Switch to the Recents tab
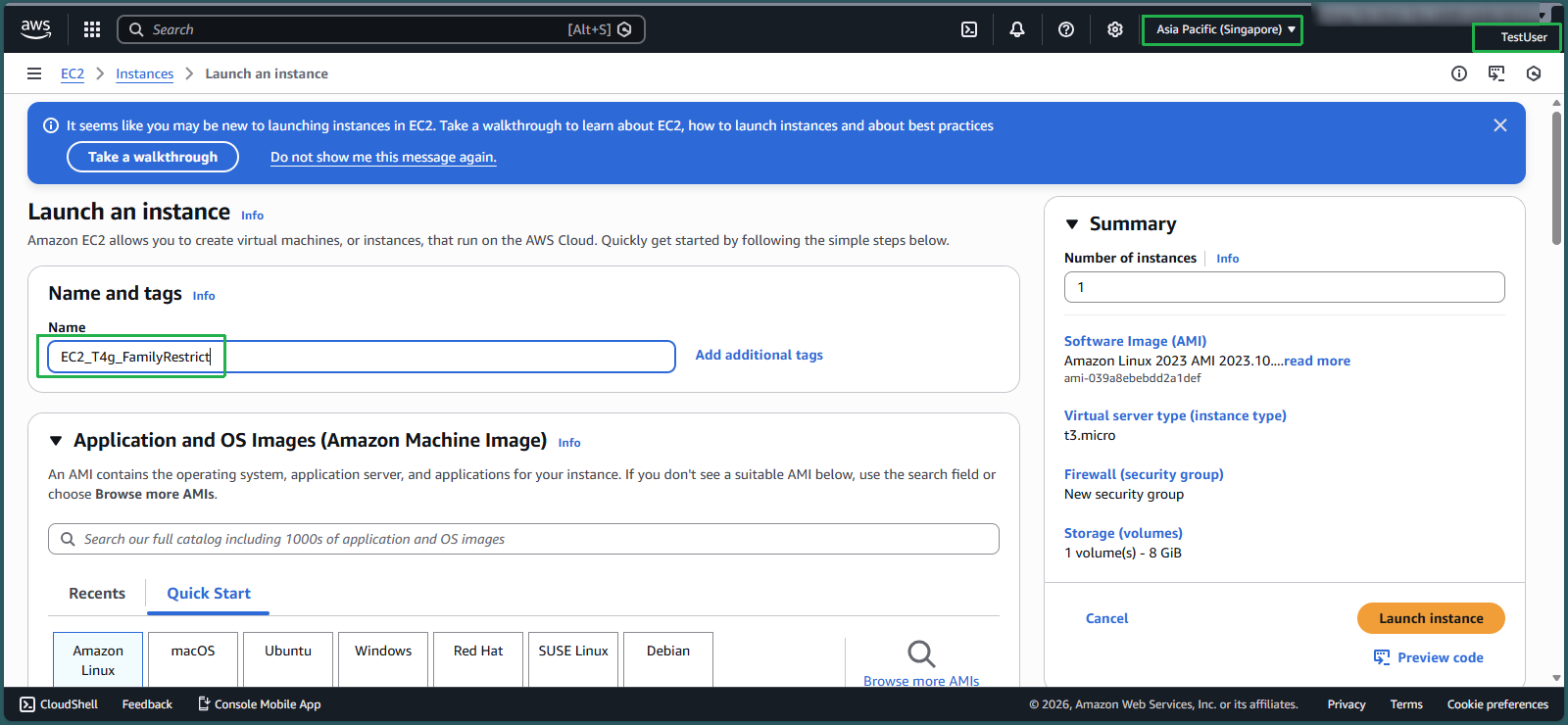The width and height of the screenshot is (1568, 725). pyautogui.click(x=97, y=594)
